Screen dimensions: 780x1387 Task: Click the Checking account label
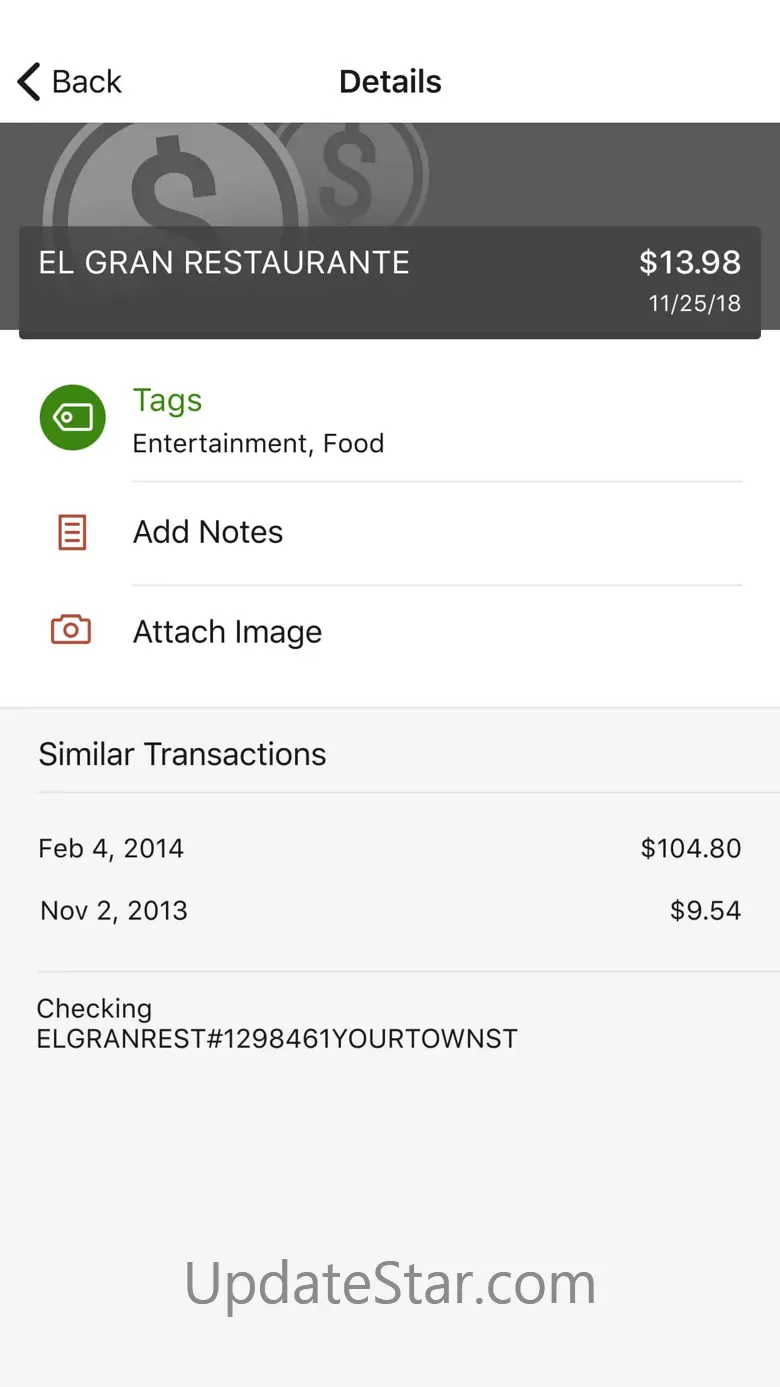[x=94, y=1009]
